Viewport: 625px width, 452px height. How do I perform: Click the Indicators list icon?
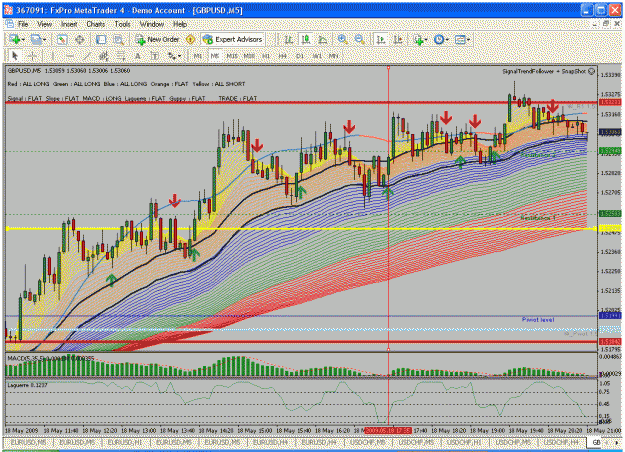coord(418,39)
